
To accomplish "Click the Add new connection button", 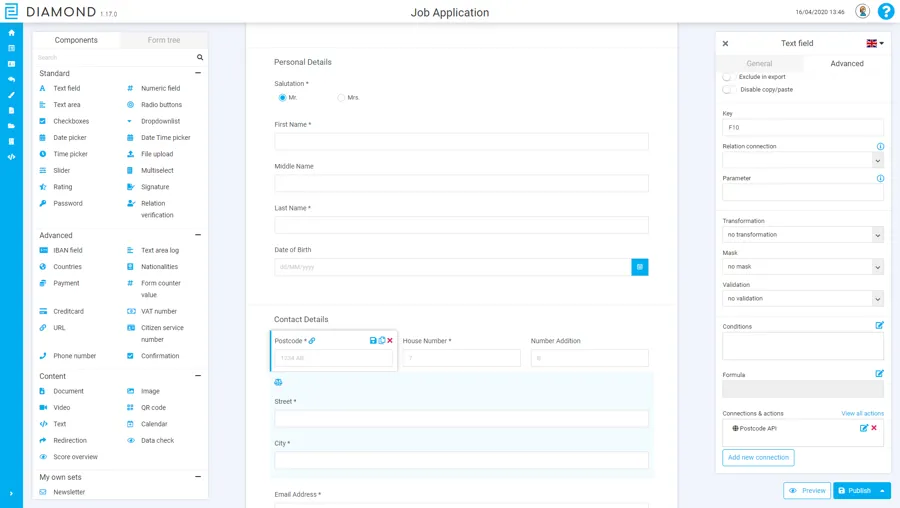I will pyautogui.click(x=758, y=457).
